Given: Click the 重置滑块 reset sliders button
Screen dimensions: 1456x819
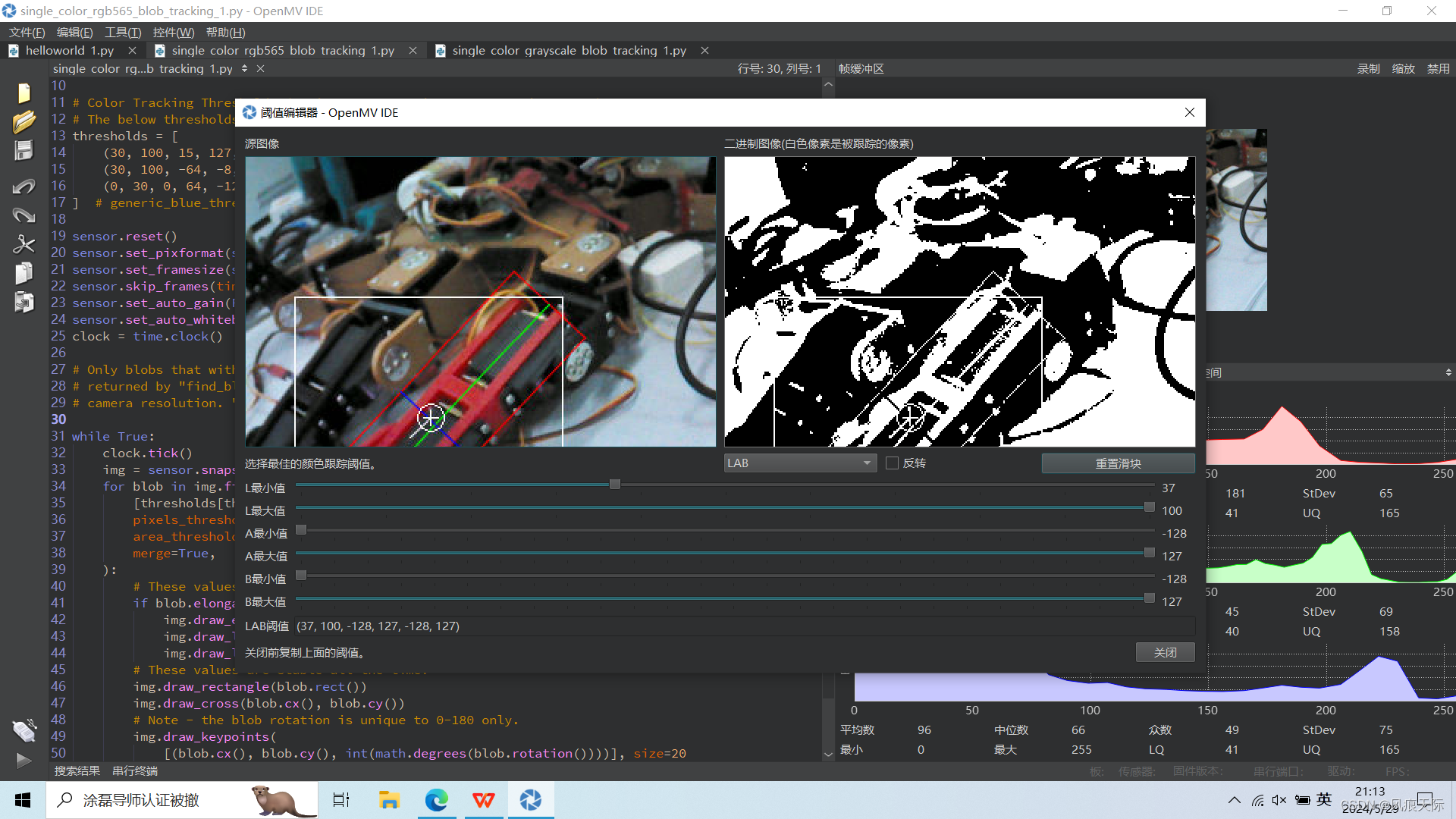Looking at the screenshot, I should point(1118,463).
